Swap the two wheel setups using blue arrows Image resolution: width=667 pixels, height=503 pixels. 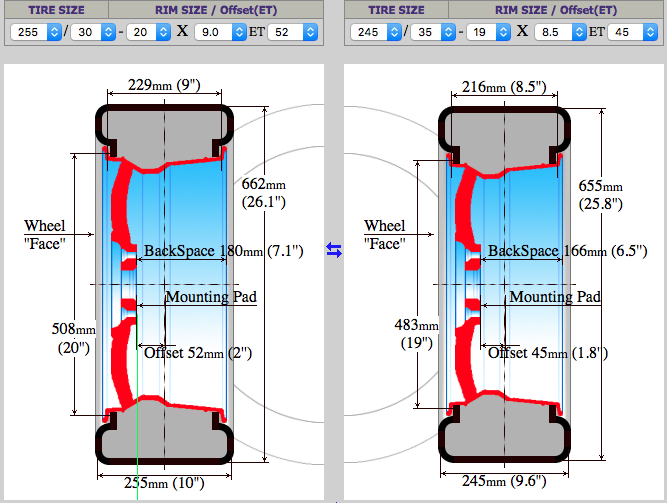tap(334, 252)
